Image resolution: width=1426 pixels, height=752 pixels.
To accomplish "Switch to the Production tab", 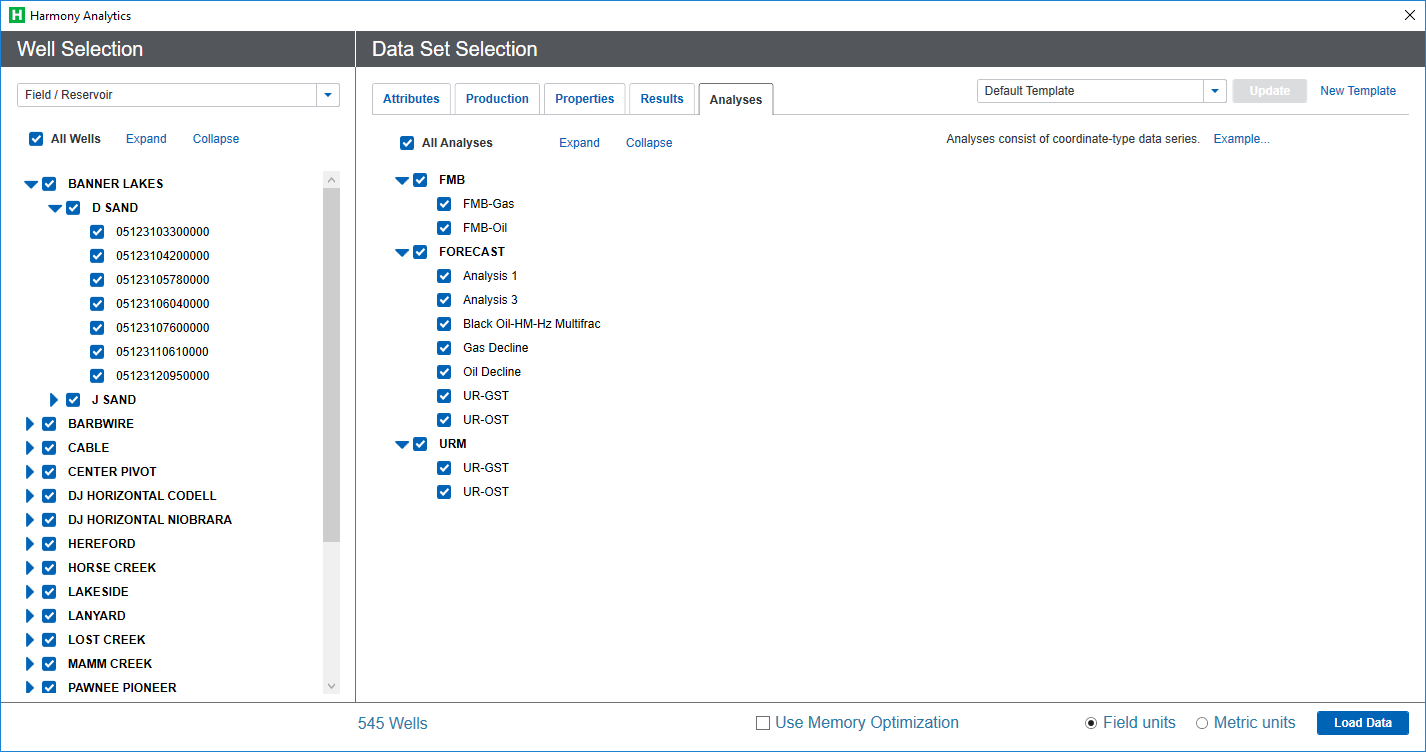I will pyautogui.click(x=497, y=99).
